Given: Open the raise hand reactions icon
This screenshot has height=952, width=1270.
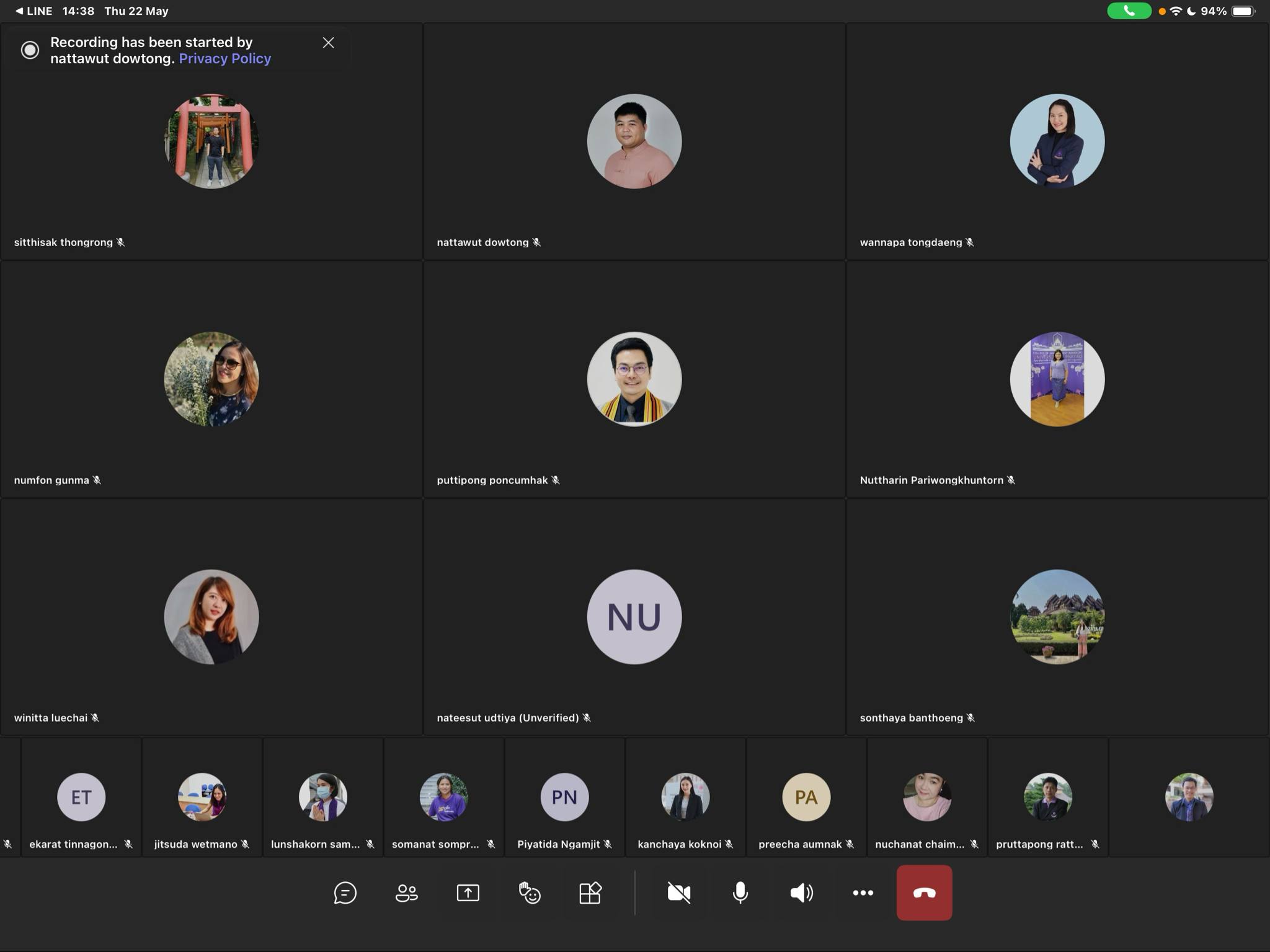Looking at the screenshot, I should pos(529,892).
